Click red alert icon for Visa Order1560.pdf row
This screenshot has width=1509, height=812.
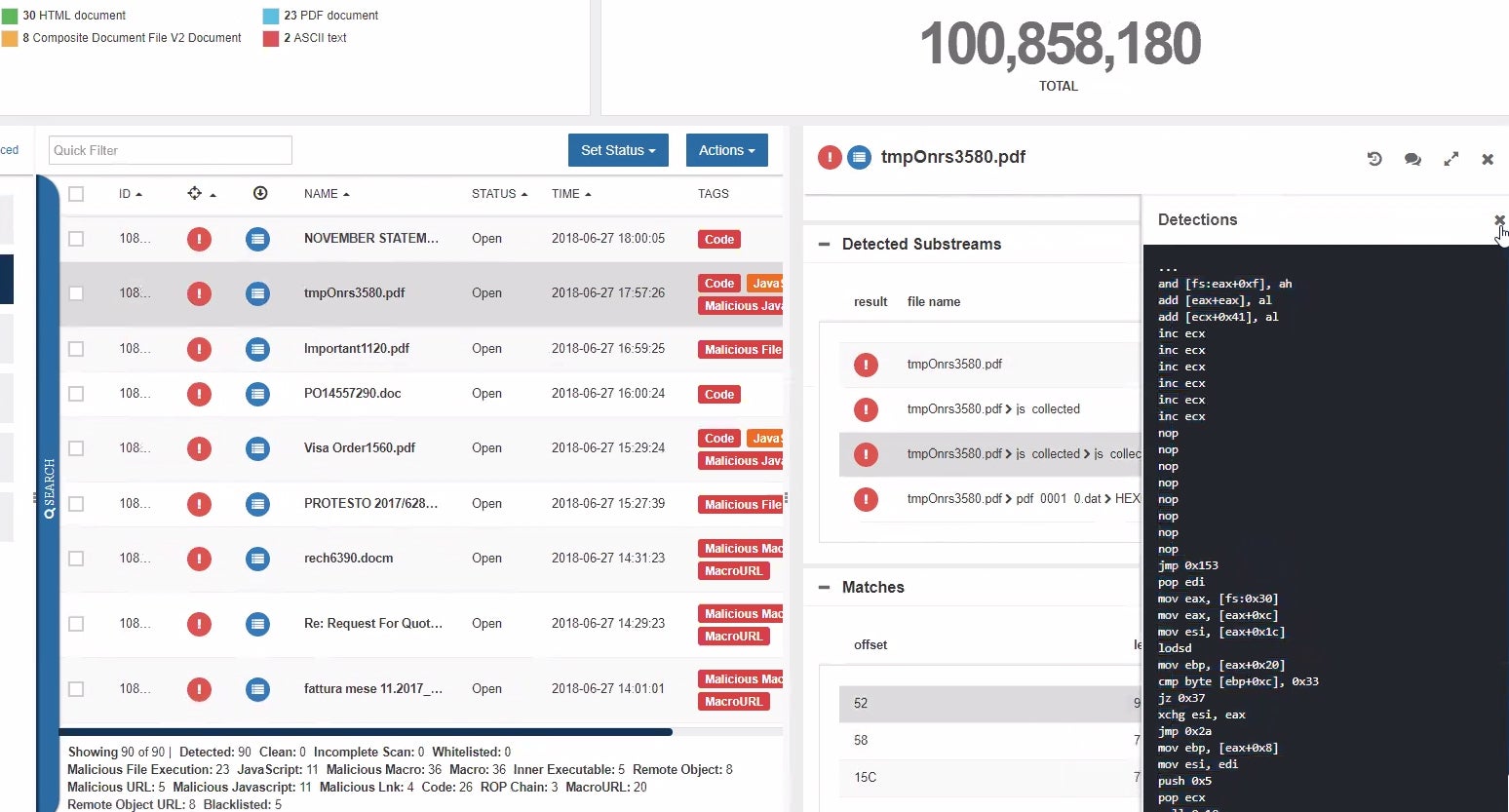[199, 448]
